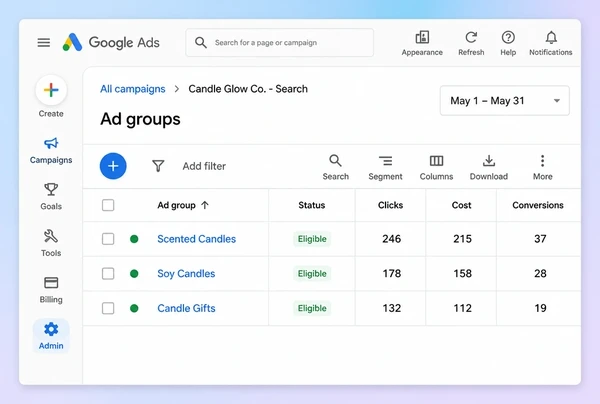600x404 pixels.
Task: Show Notifications bell
Action: tap(551, 43)
